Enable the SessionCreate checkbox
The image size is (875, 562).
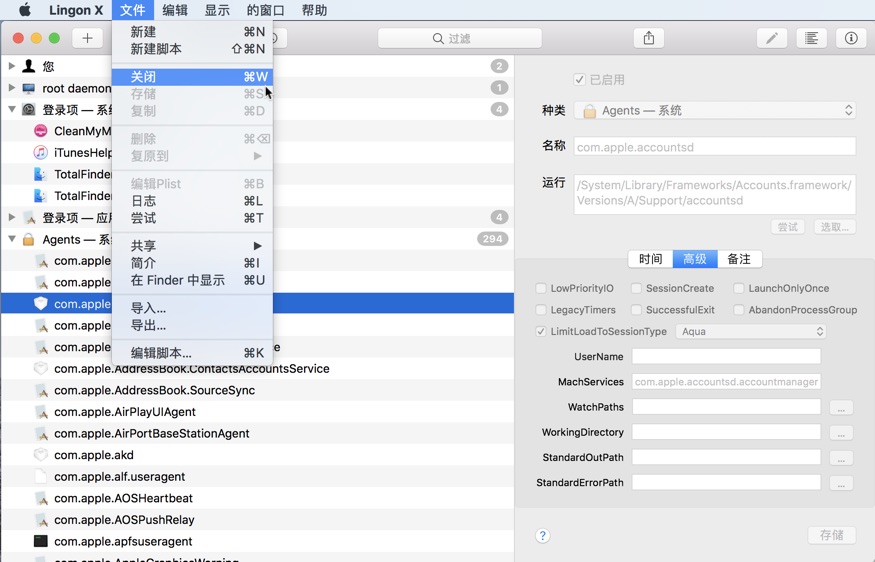636,288
